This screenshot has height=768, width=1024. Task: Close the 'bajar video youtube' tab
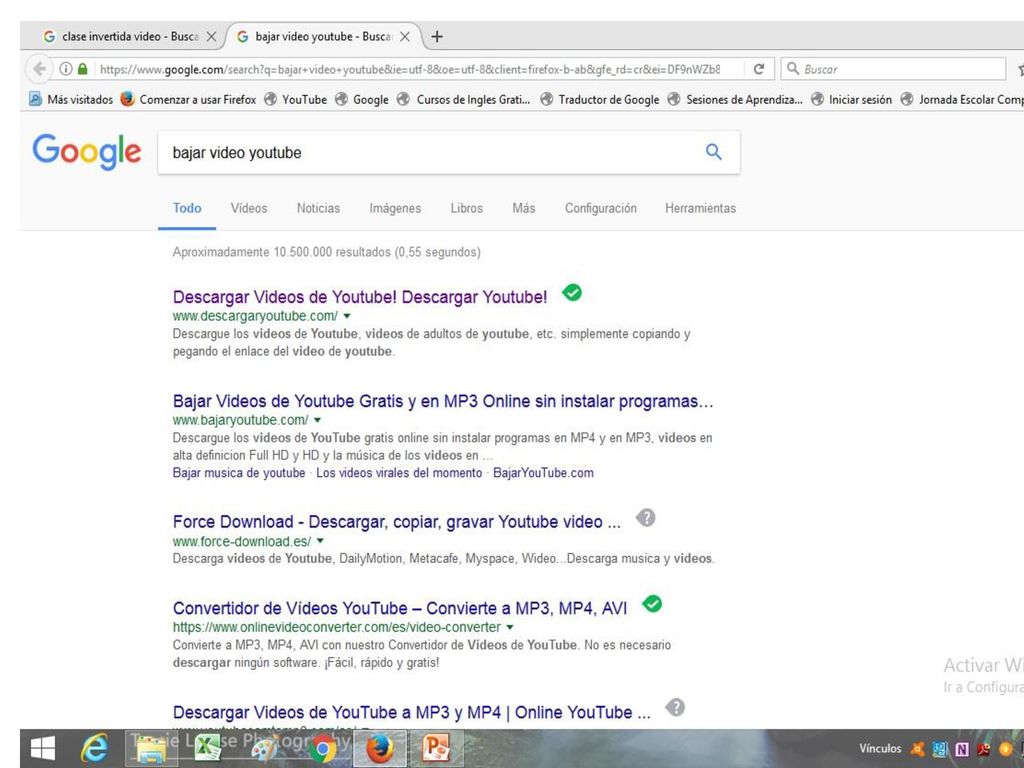405,37
